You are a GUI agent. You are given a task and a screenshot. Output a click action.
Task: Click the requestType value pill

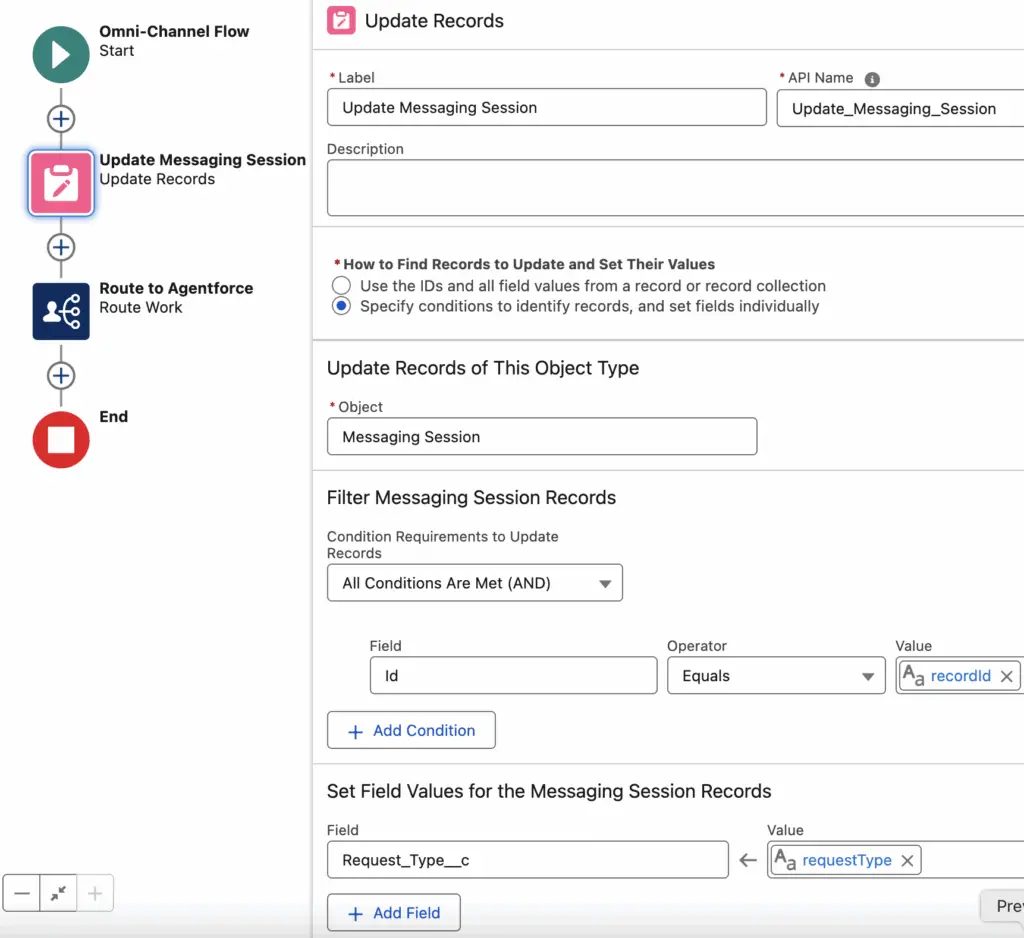[x=846, y=860]
